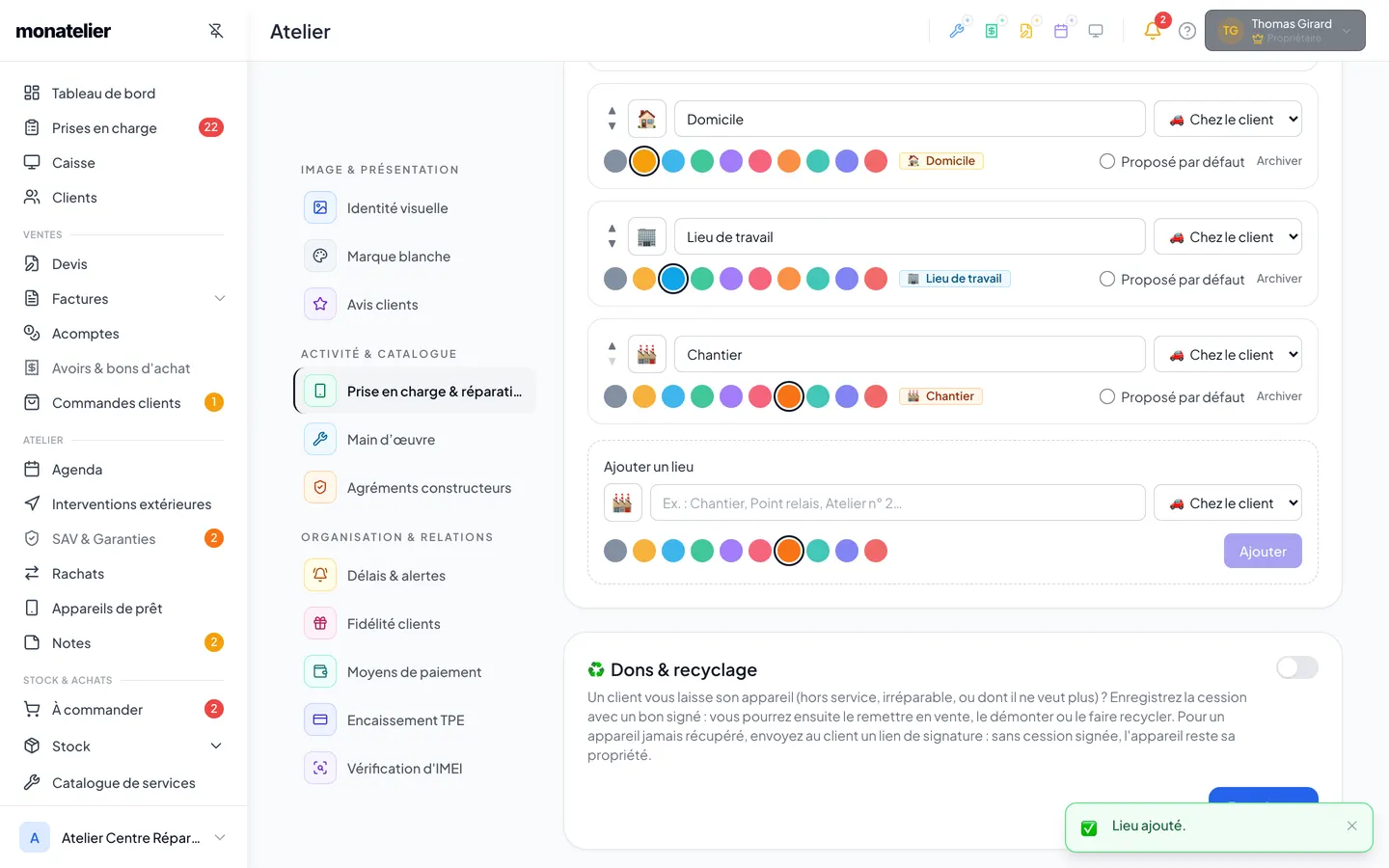Screen dimensions: 1389x868
Task: Archive the Chantier location
Action: [1279, 396]
